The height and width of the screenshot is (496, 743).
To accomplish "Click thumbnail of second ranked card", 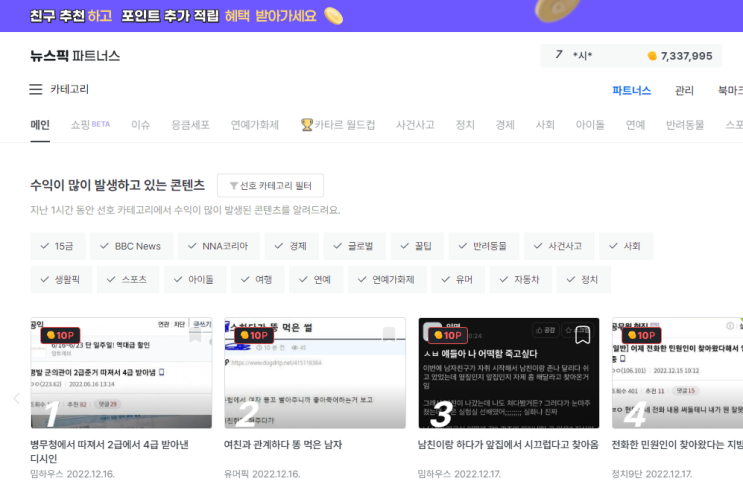I will click(315, 373).
